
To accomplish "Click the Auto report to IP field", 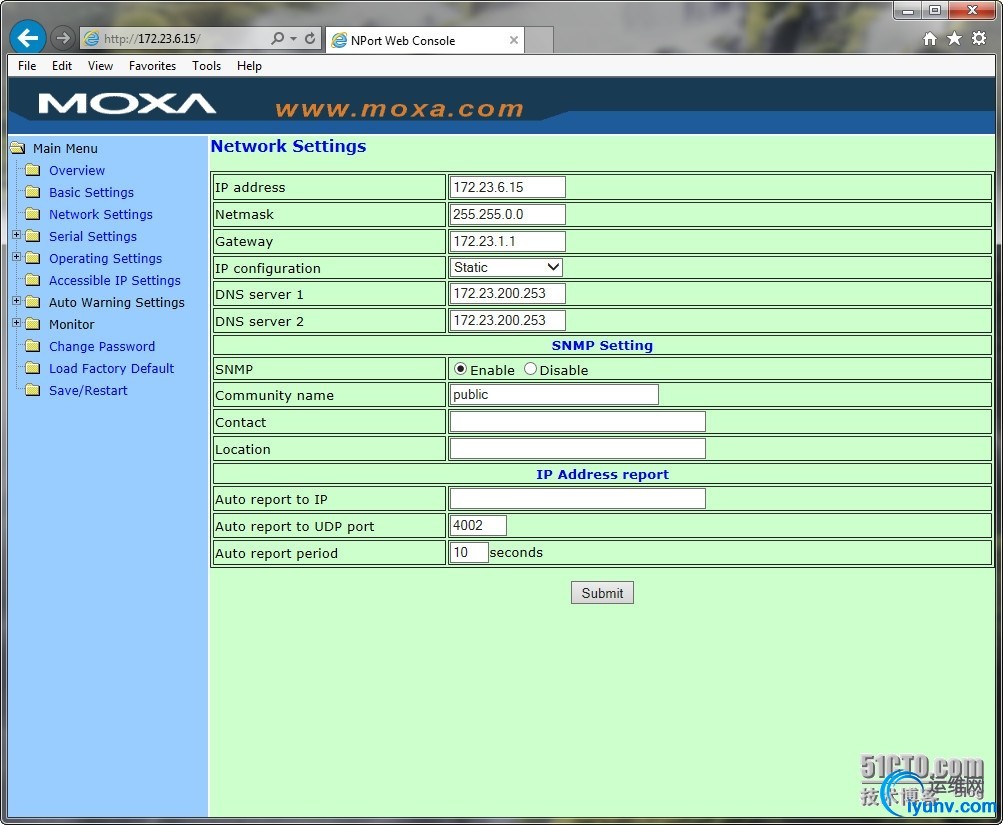I will (578, 498).
